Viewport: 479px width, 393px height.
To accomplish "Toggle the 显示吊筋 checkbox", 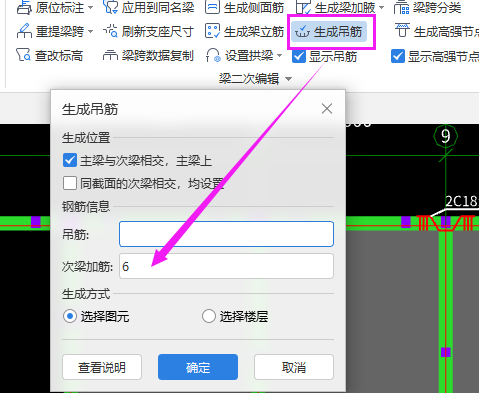I will tap(299, 56).
